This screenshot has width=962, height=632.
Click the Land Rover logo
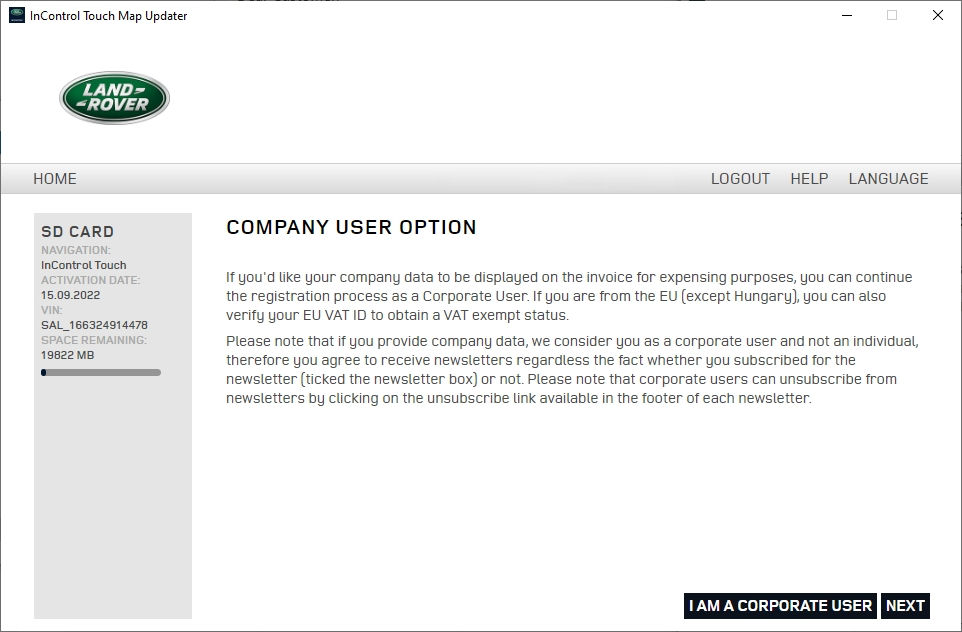[114, 98]
